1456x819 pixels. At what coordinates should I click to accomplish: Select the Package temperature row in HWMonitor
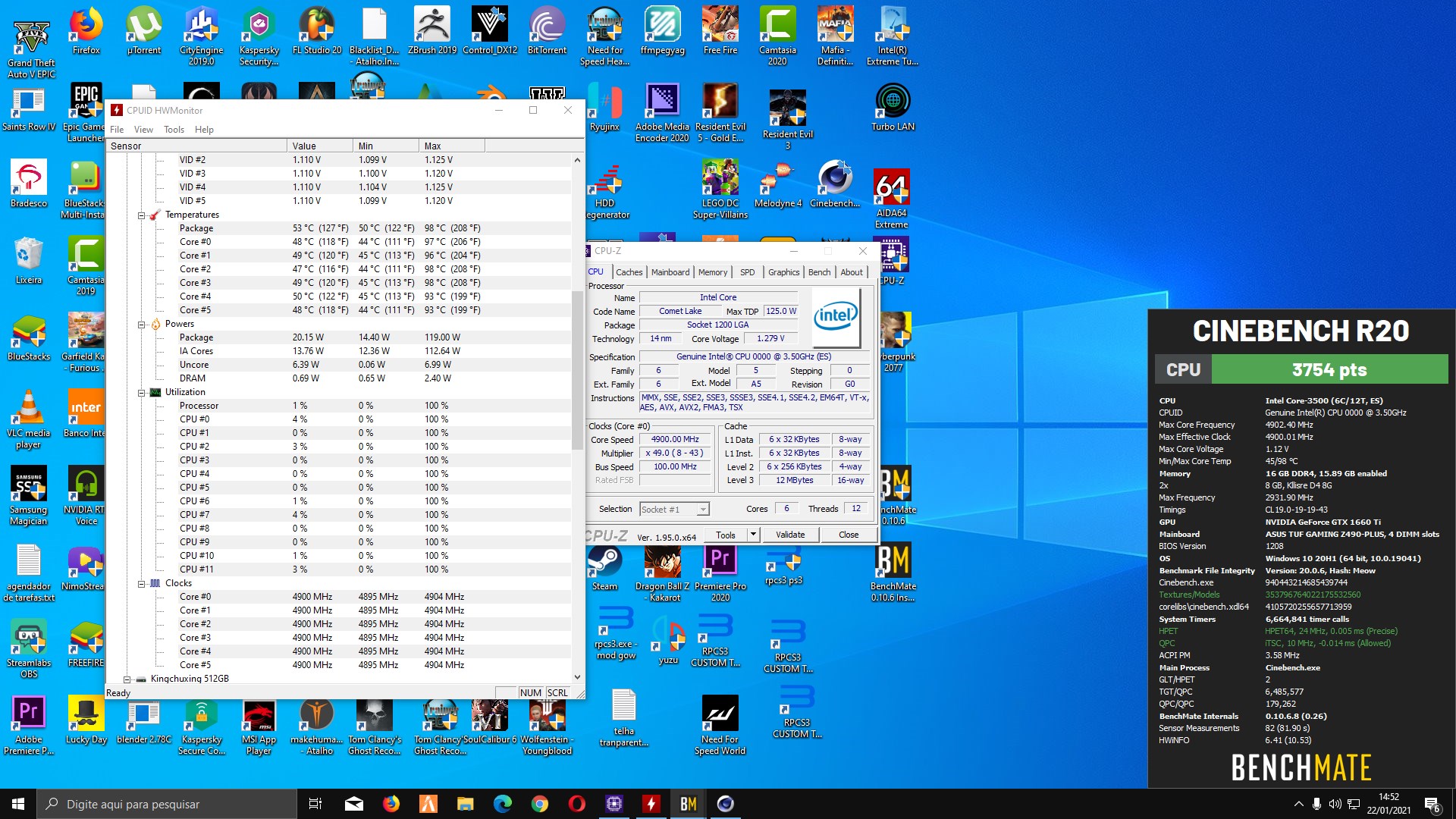pyautogui.click(x=339, y=228)
